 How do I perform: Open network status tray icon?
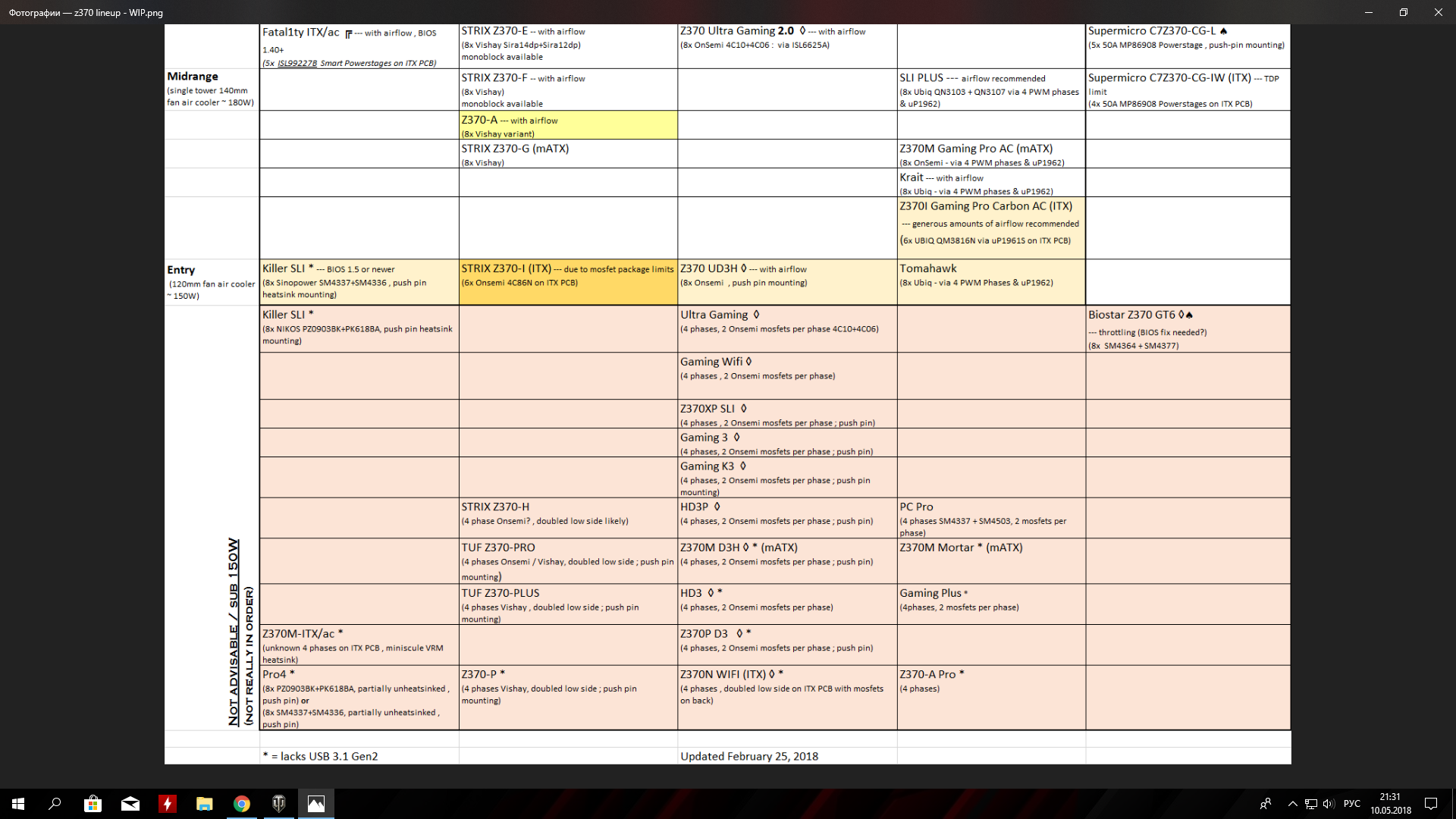1310,804
